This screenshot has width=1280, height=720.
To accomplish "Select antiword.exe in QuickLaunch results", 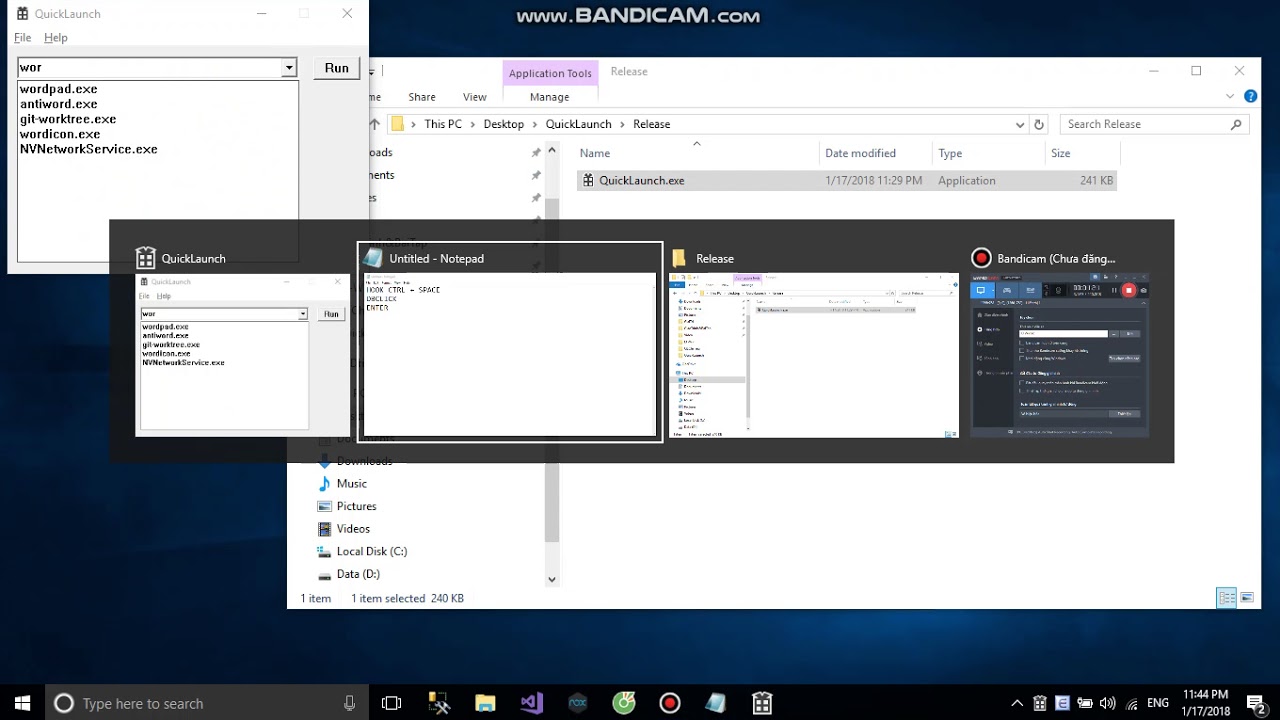I will tap(59, 104).
